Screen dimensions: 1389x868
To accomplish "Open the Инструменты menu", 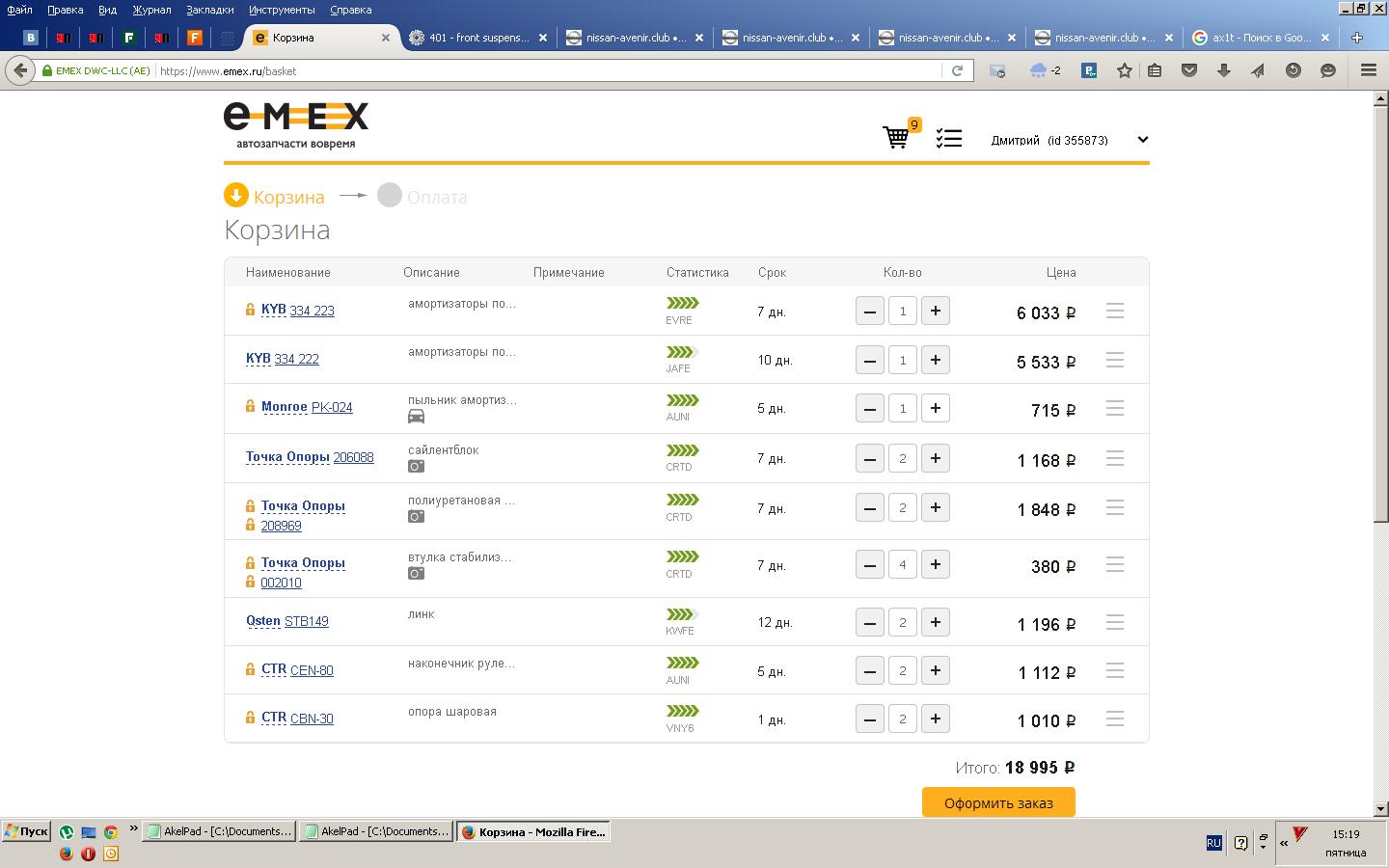I will tap(282, 10).
